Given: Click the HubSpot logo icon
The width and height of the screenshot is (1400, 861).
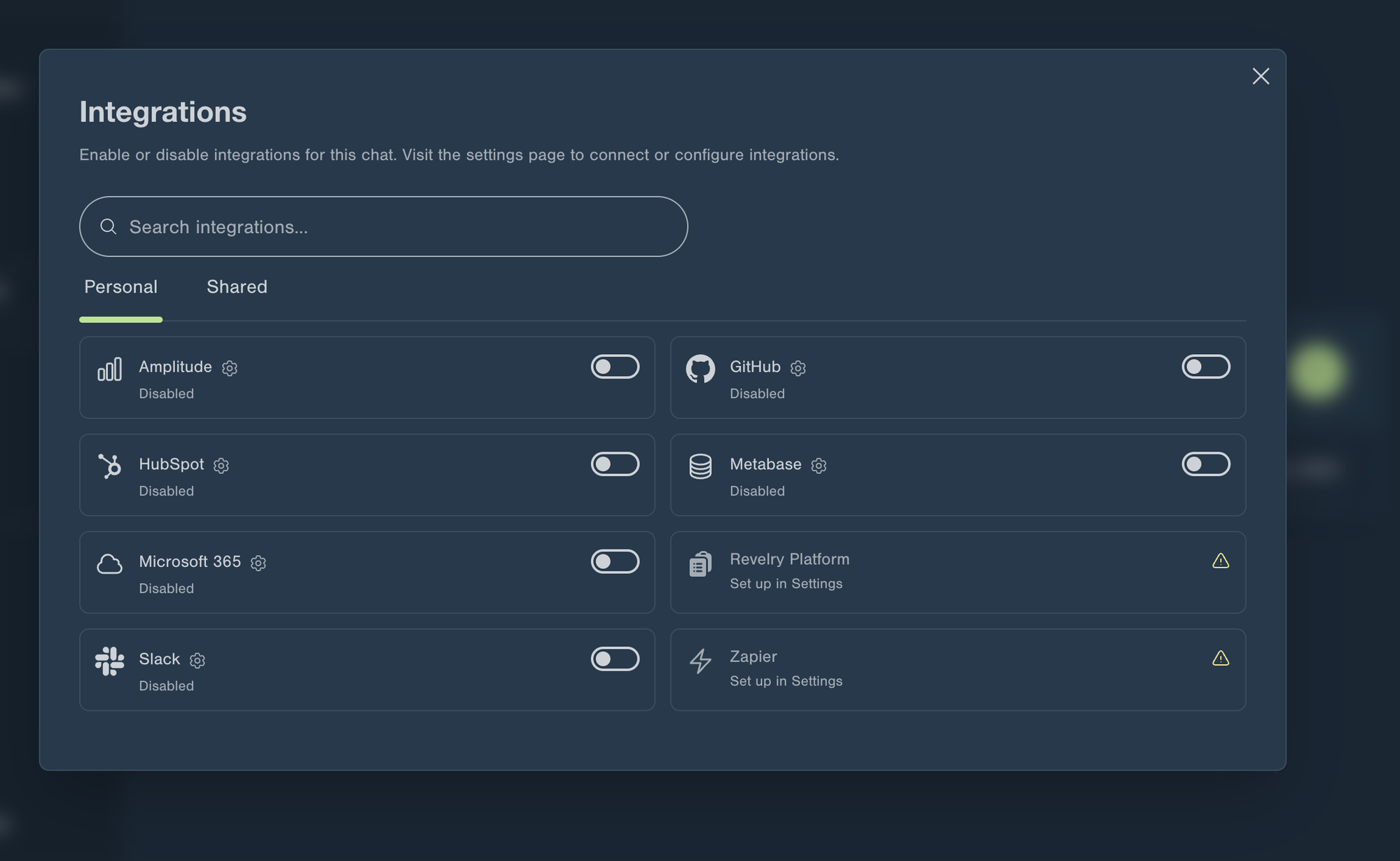Looking at the screenshot, I should 109,466.
